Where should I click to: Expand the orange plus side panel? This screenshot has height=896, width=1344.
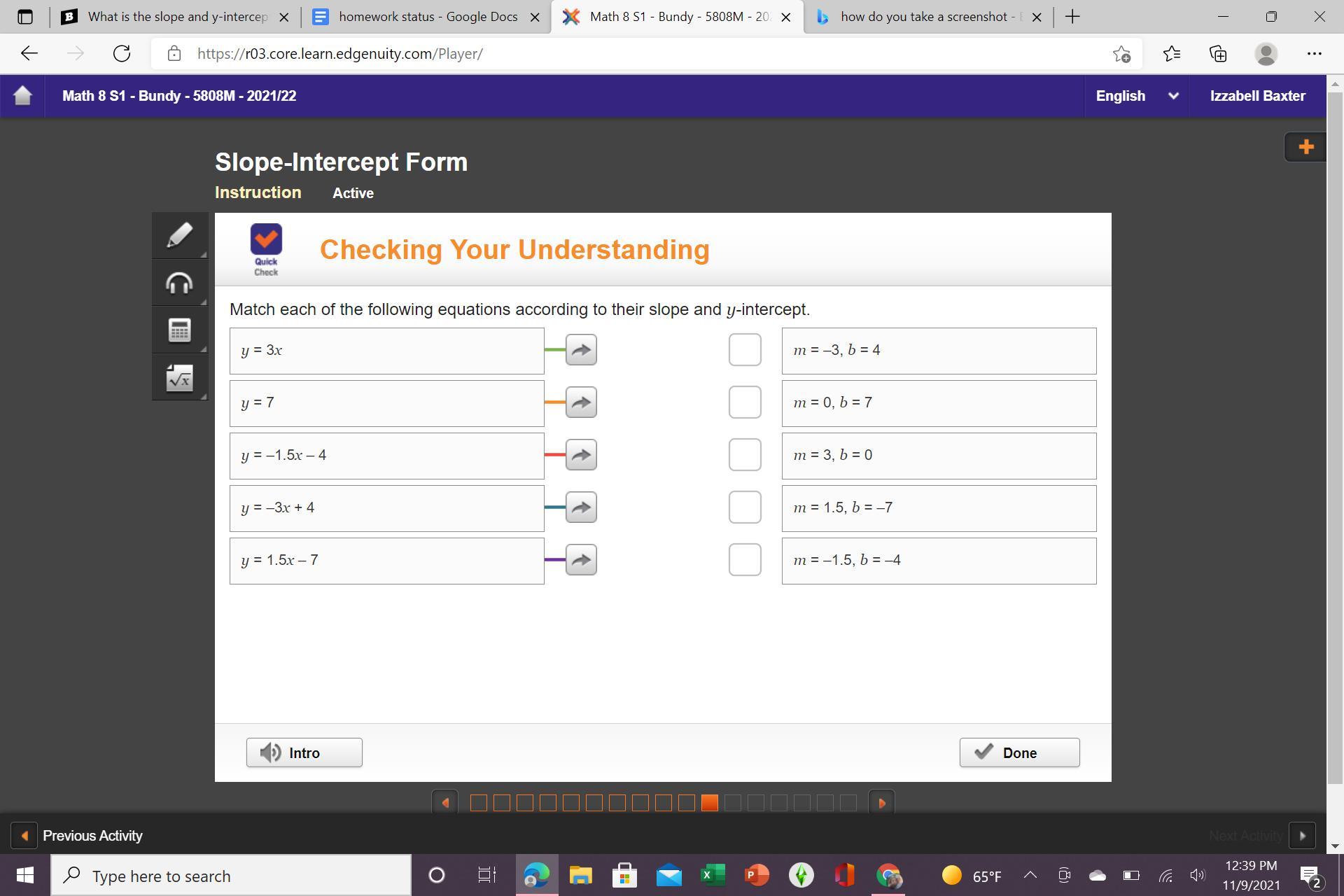click(x=1305, y=147)
